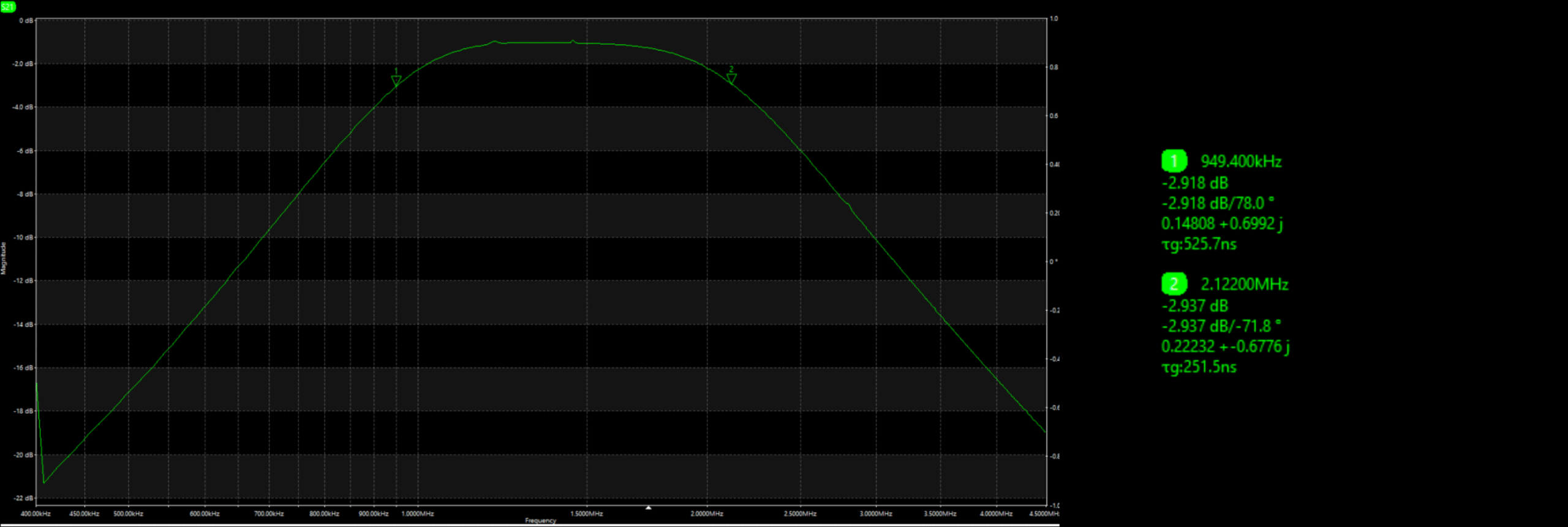1568x527 pixels.
Task: Click complex value 0.14808 +0.6992 j
Action: (x=1221, y=224)
